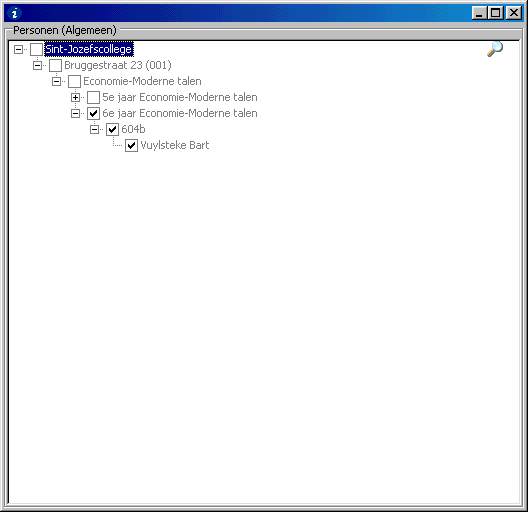This screenshot has height=512, width=528.
Task: Check the 5e jaar Economie-Moderne talen box
Action: pyautogui.click(x=94, y=97)
